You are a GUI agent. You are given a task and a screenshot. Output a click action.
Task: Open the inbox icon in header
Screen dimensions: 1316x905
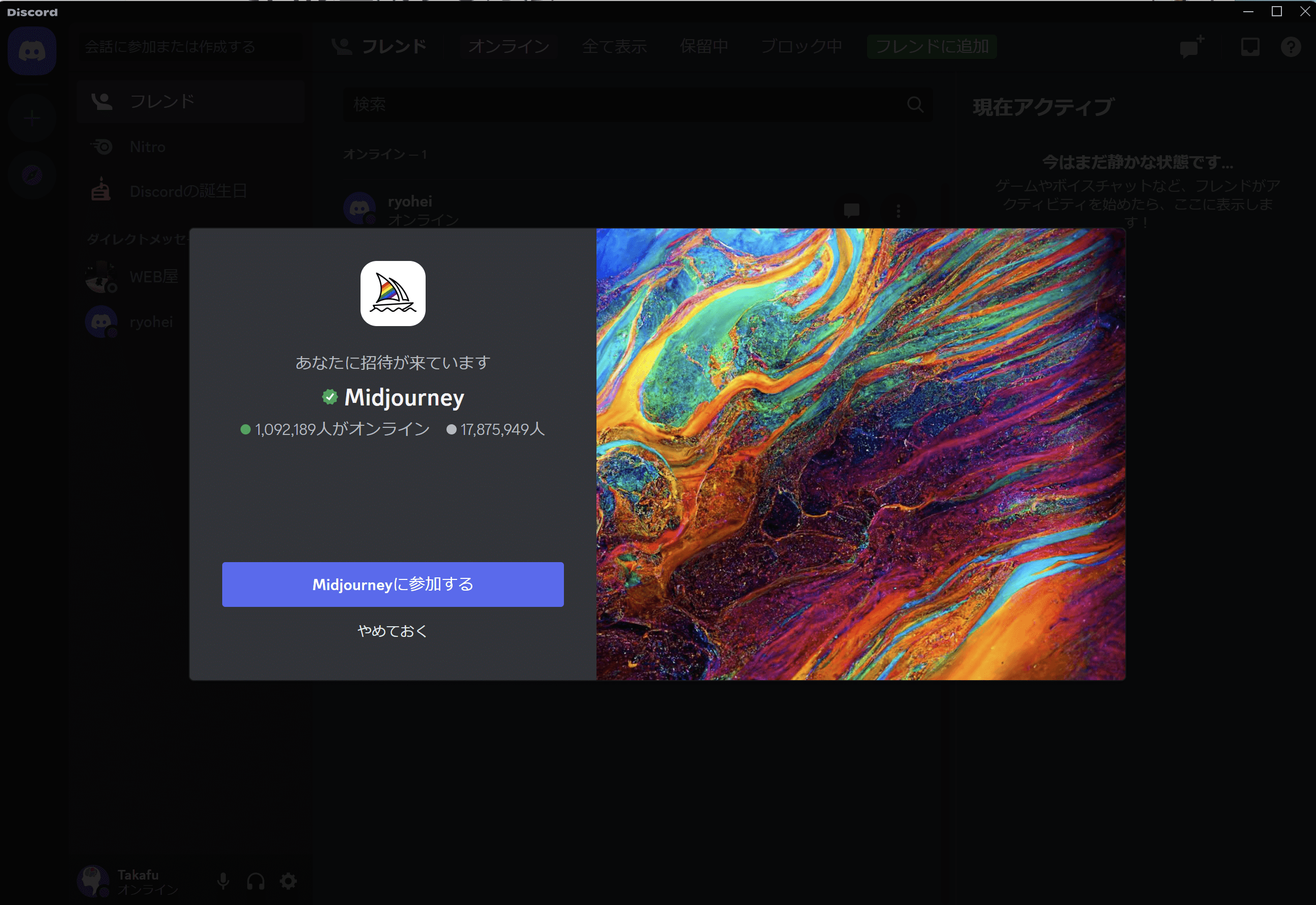coord(1250,46)
